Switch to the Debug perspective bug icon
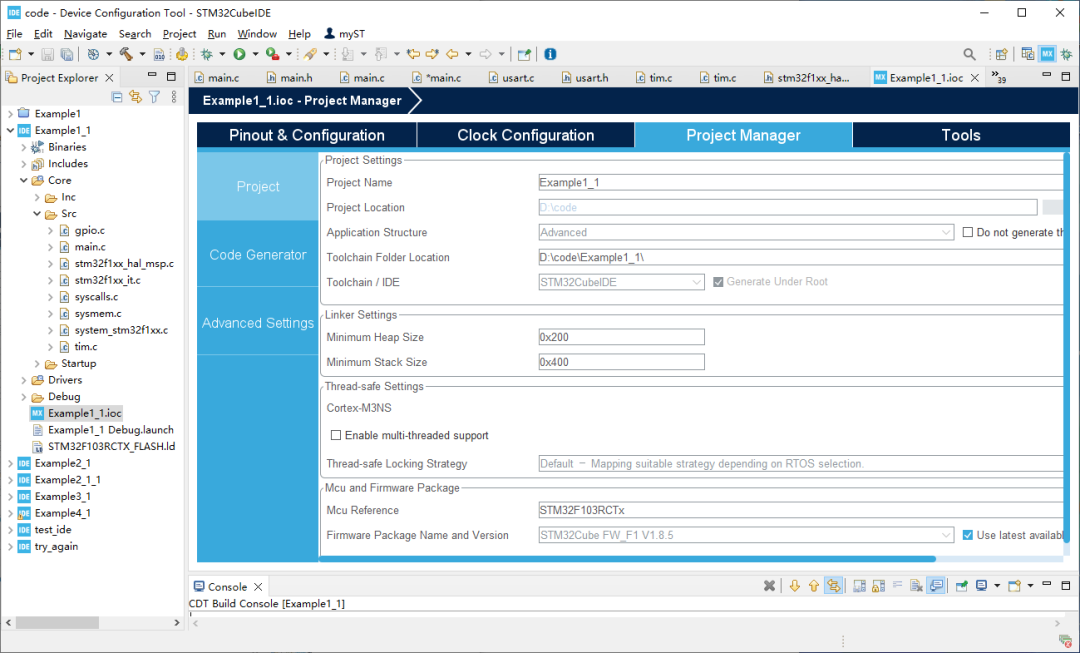The height and width of the screenshot is (653, 1080). [1066, 54]
